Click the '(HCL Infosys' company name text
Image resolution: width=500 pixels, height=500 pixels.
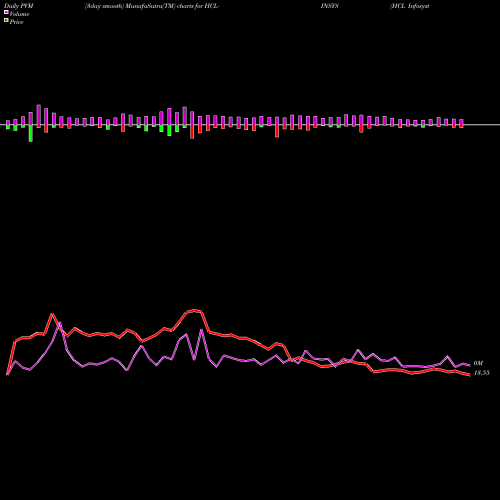point(410,6)
